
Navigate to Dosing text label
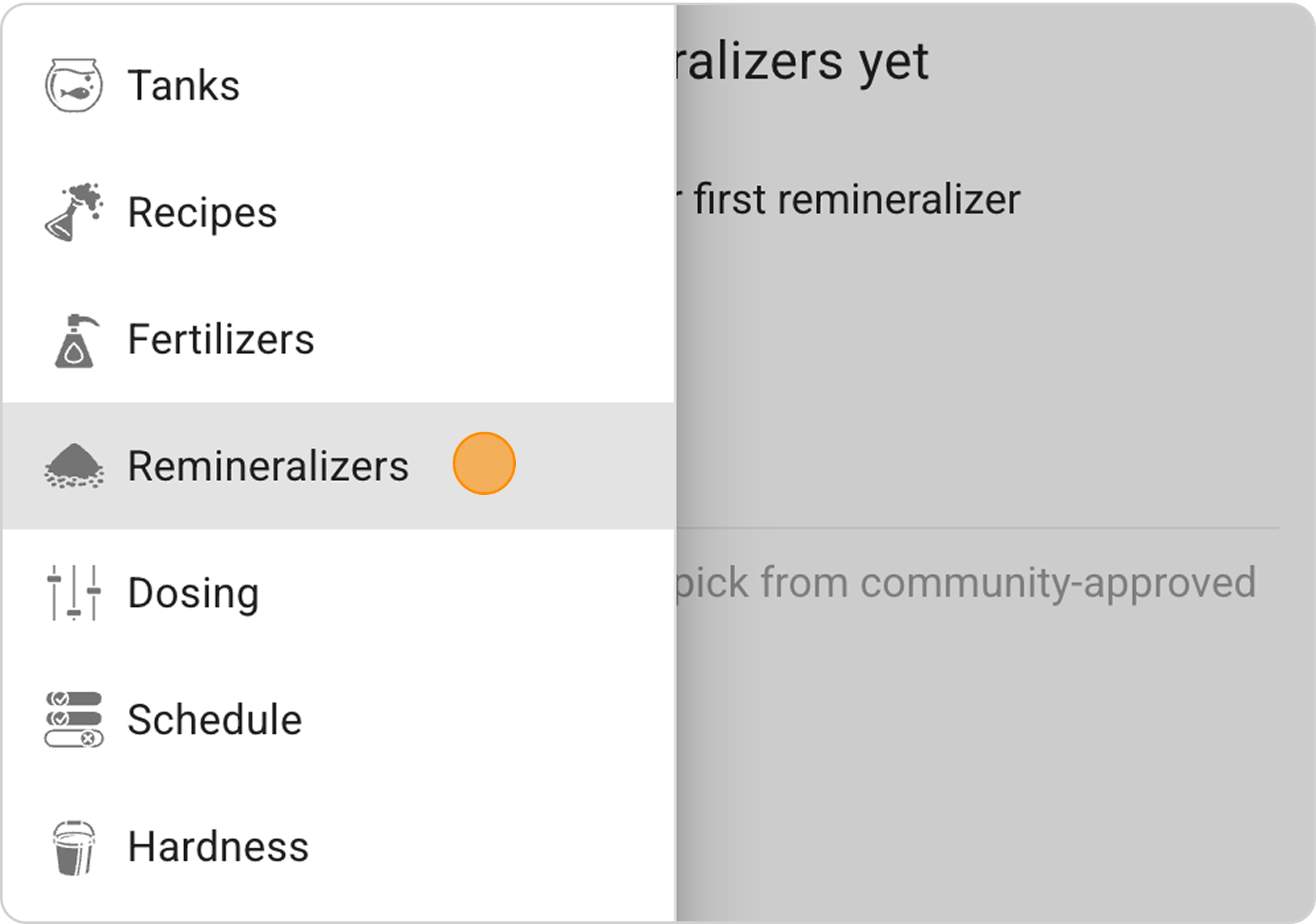click(193, 593)
